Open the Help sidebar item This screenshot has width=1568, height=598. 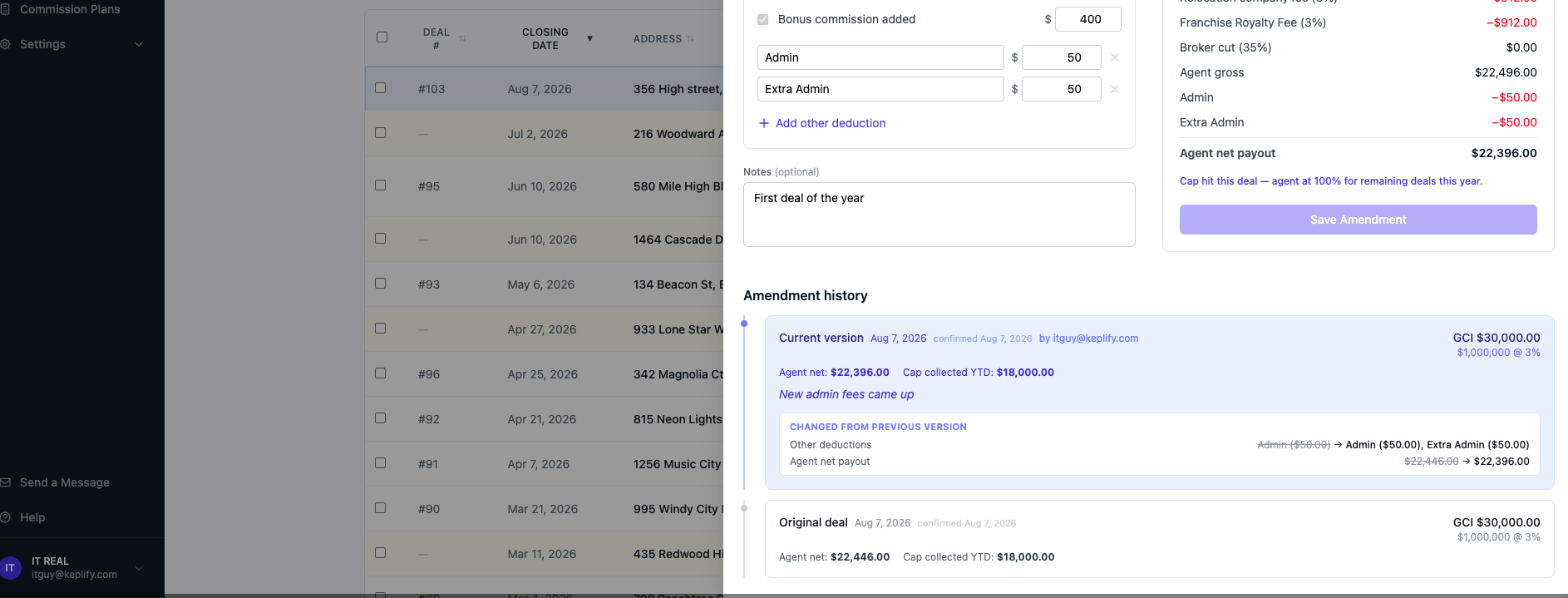pos(32,517)
